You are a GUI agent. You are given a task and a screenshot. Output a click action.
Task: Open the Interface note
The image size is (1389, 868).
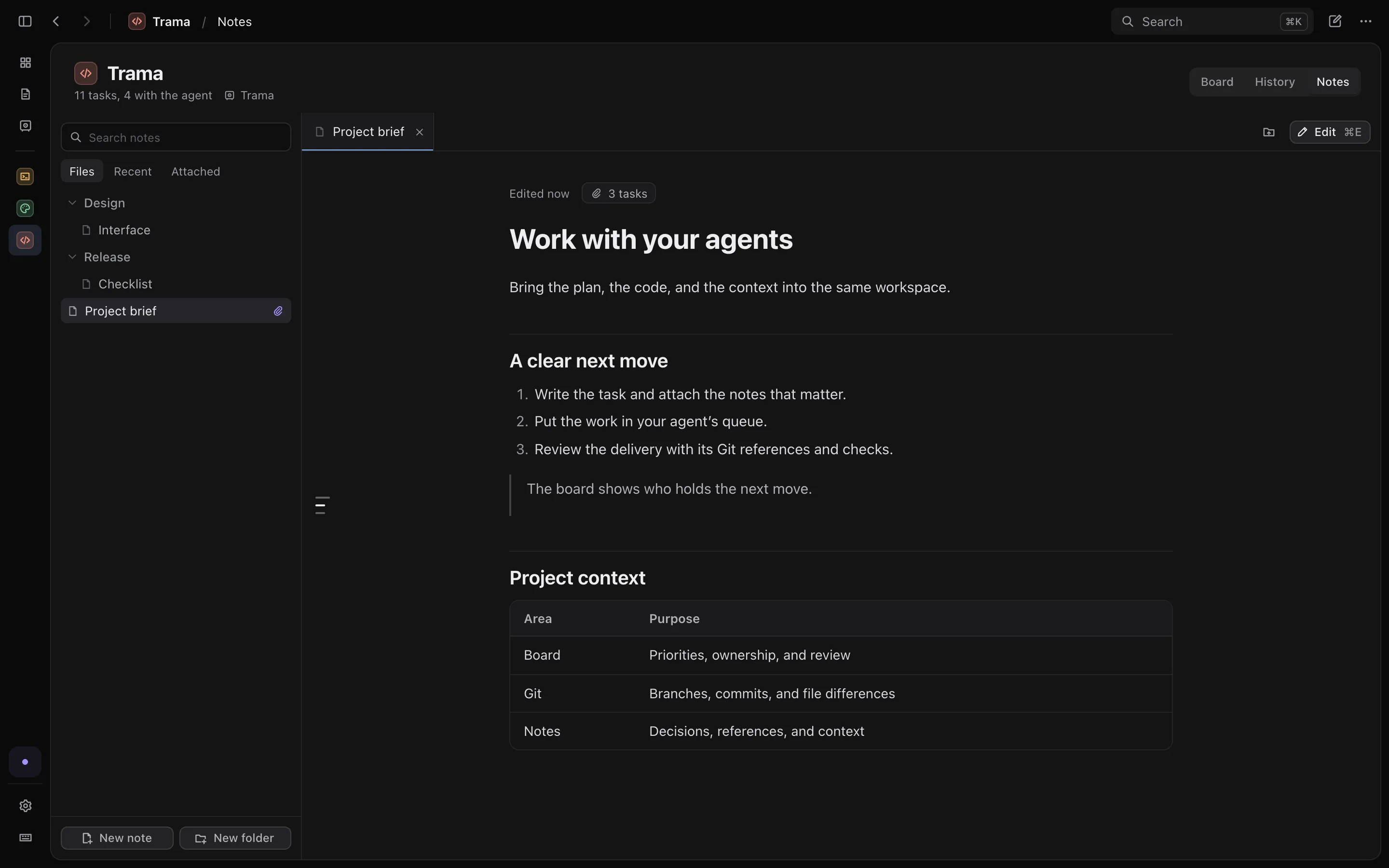[176, 230]
